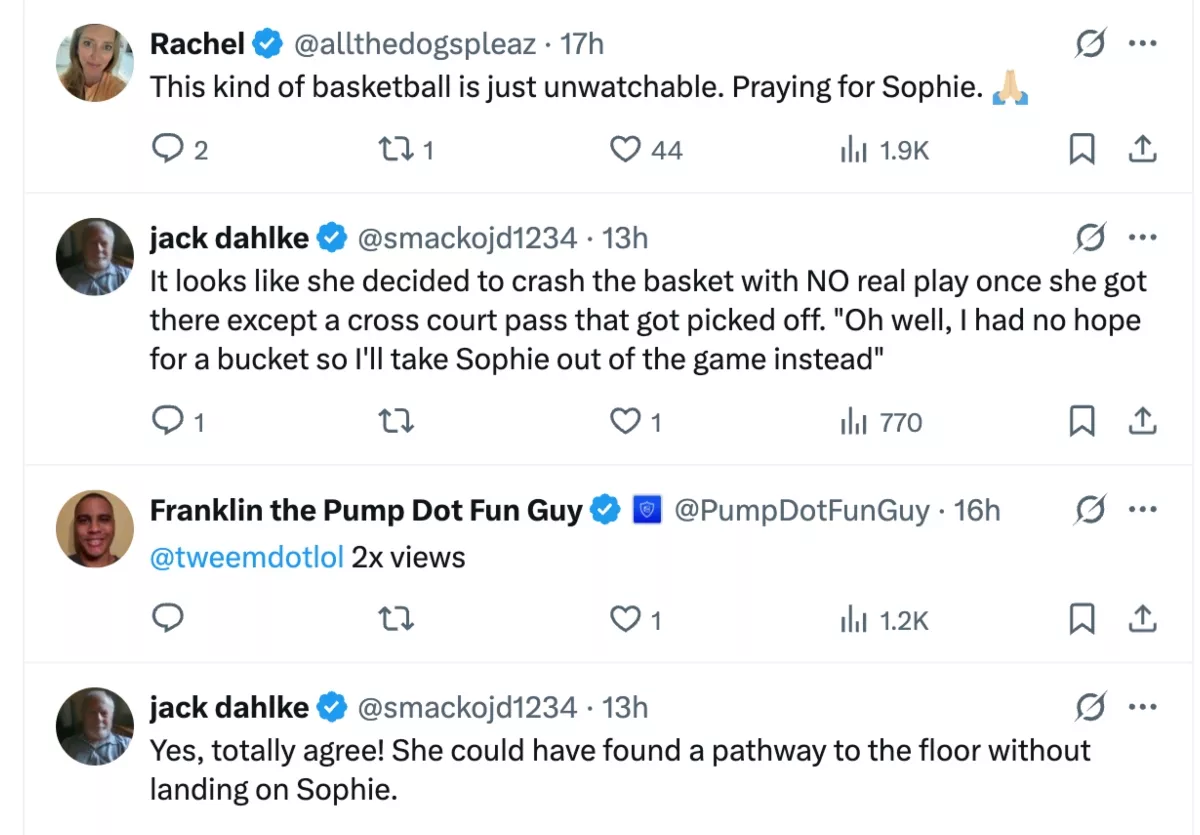This screenshot has height=835, width=1200.
Task: Reply to jack dahlke's crash the basket tweet
Action: click(166, 422)
